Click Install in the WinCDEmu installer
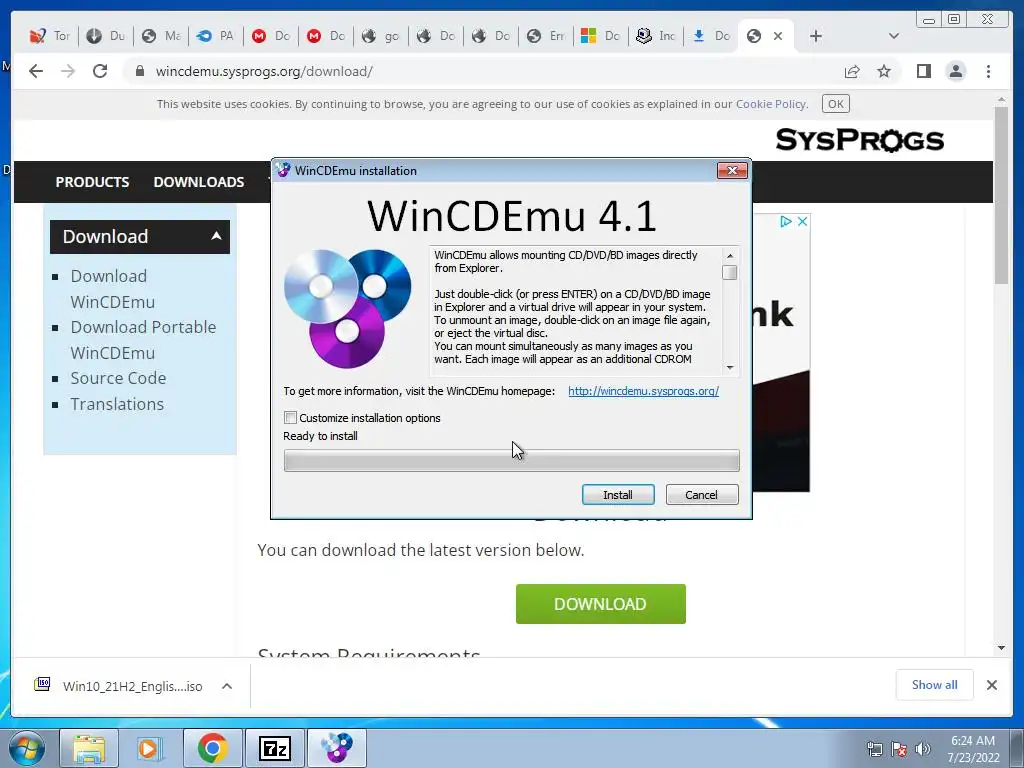This screenshot has width=1024, height=768. [618, 495]
